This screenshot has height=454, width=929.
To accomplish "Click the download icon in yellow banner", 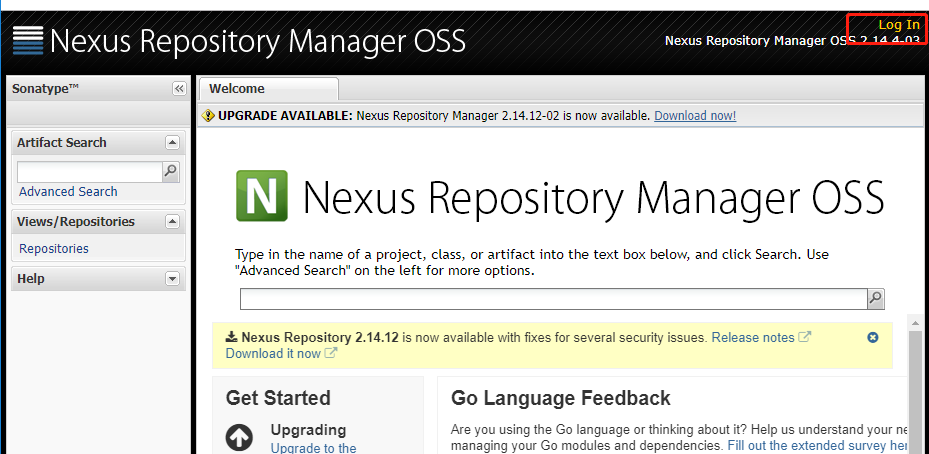I will point(231,337).
